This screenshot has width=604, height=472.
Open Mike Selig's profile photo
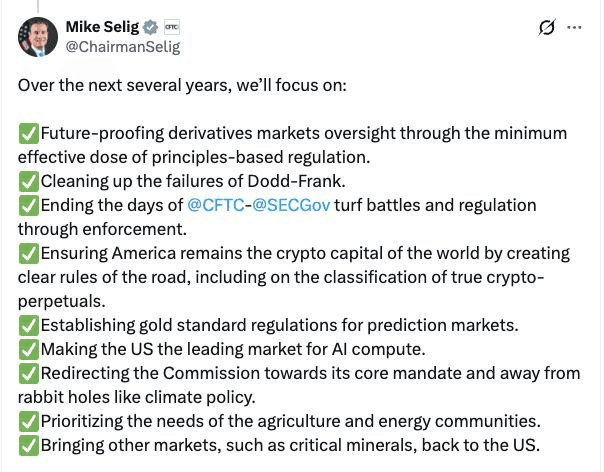[x=37, y=36]
